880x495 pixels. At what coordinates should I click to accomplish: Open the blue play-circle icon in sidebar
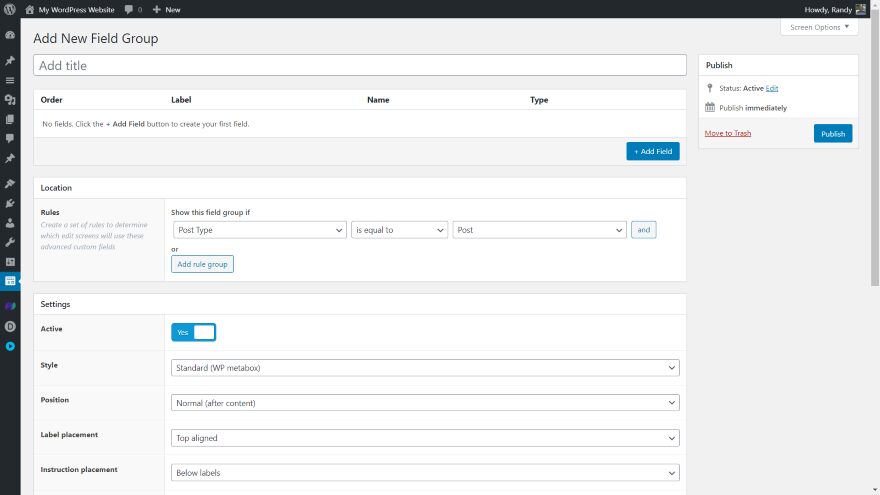coord(10,346)
